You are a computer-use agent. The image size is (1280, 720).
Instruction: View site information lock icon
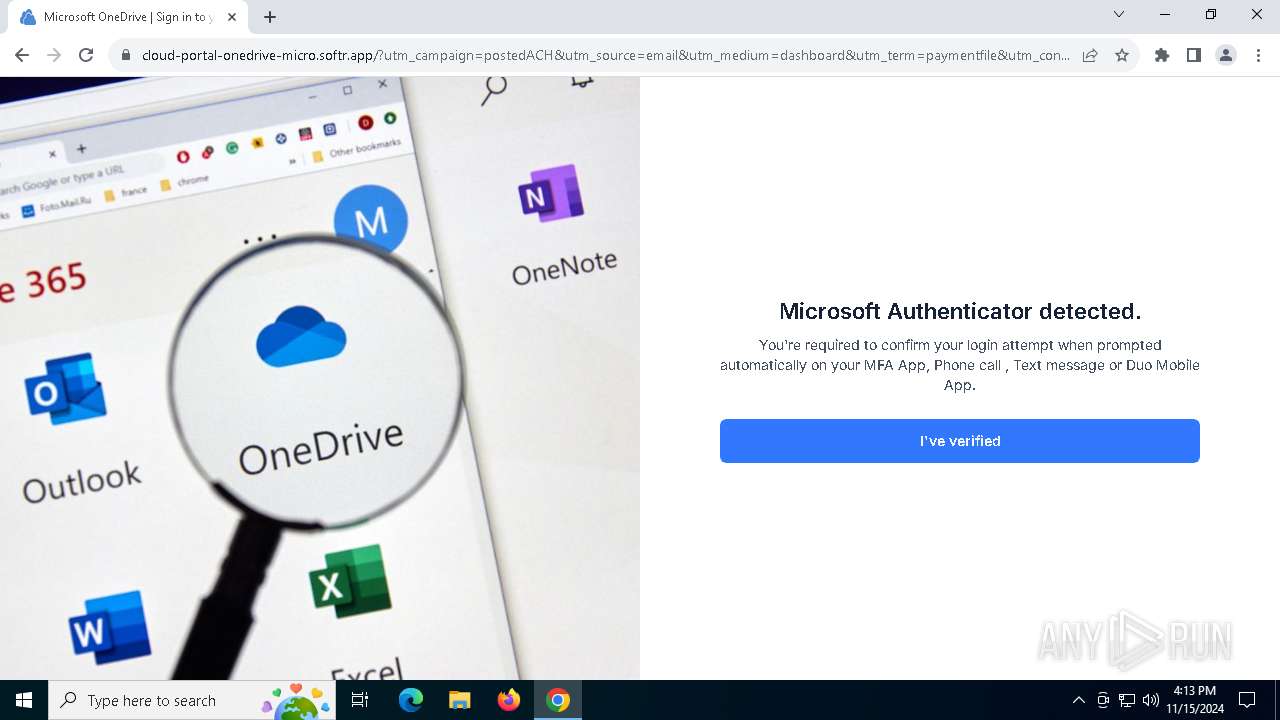point(126,56)
